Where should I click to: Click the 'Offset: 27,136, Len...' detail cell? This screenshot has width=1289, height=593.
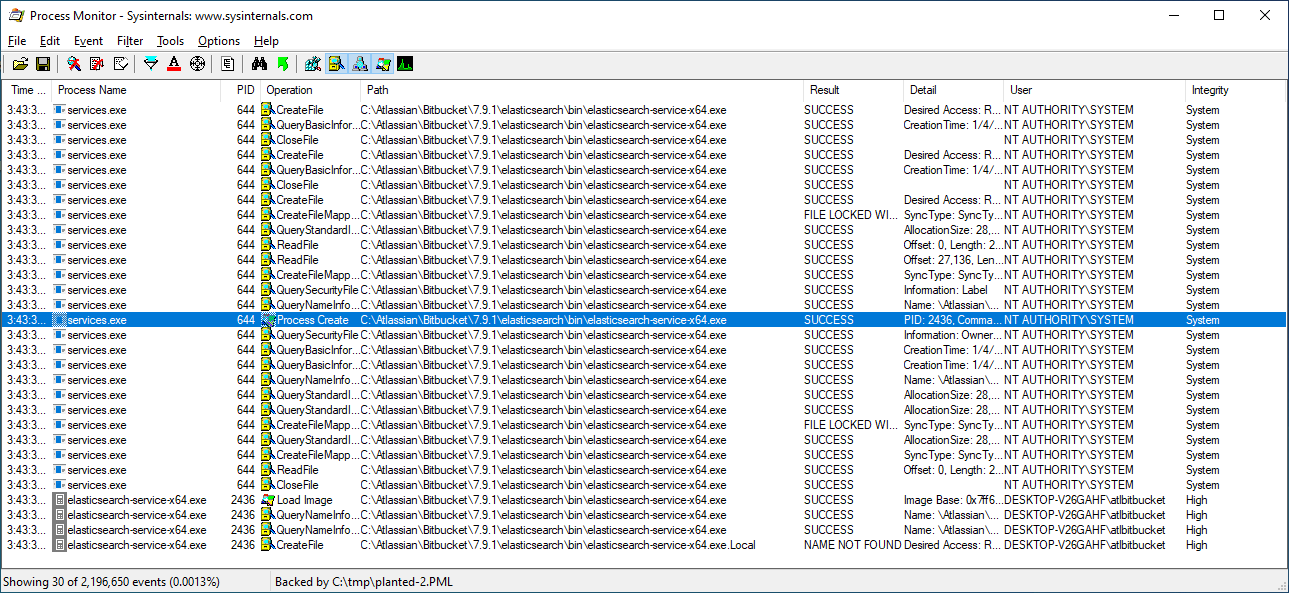click(952, 260)
